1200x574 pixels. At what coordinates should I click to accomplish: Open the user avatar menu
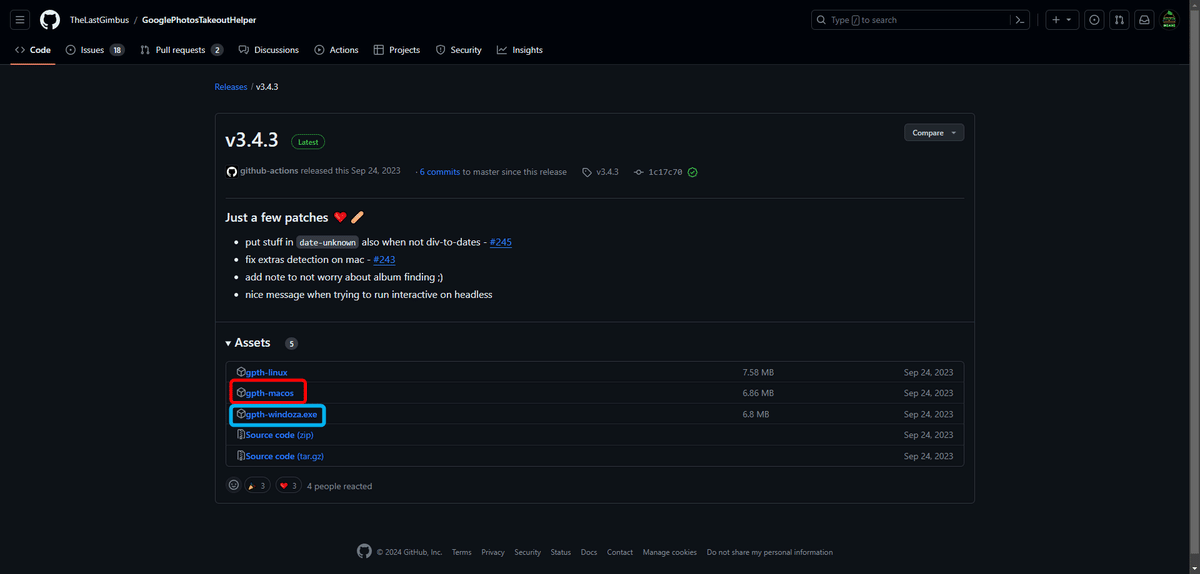1170,19
